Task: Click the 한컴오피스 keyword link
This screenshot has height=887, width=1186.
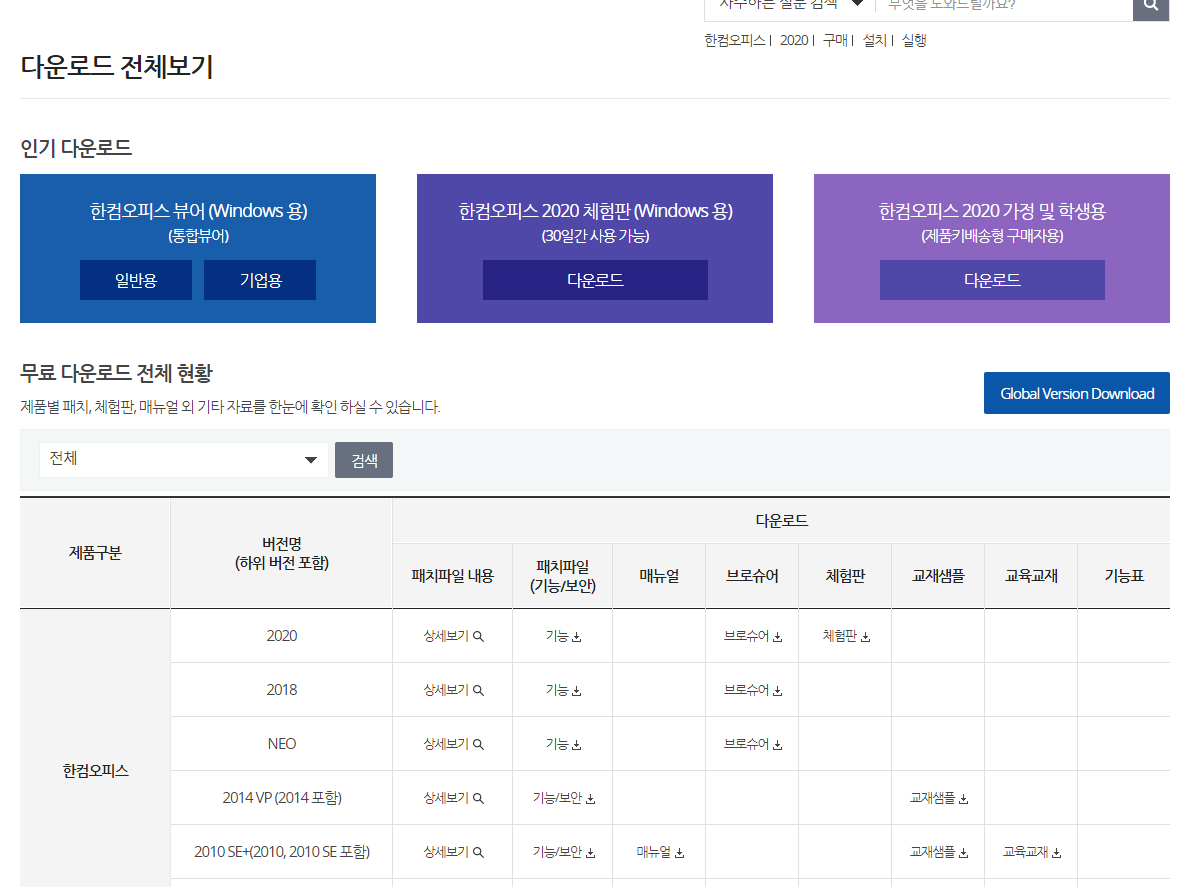Action: (734, 40)
